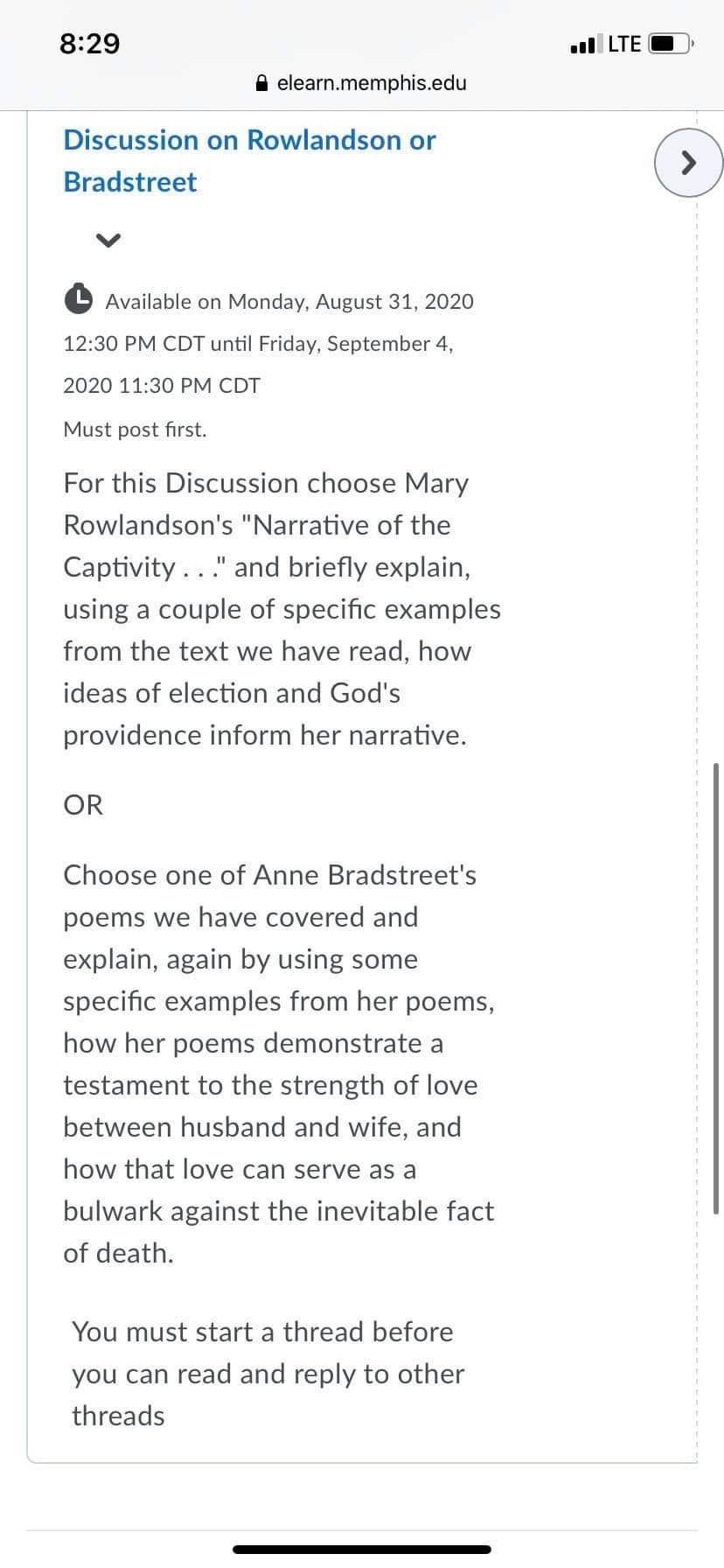The height and width of the screenshot is (1568, 724).
Task: Click the availability date text for August 31
Action: tap(268, 344)
